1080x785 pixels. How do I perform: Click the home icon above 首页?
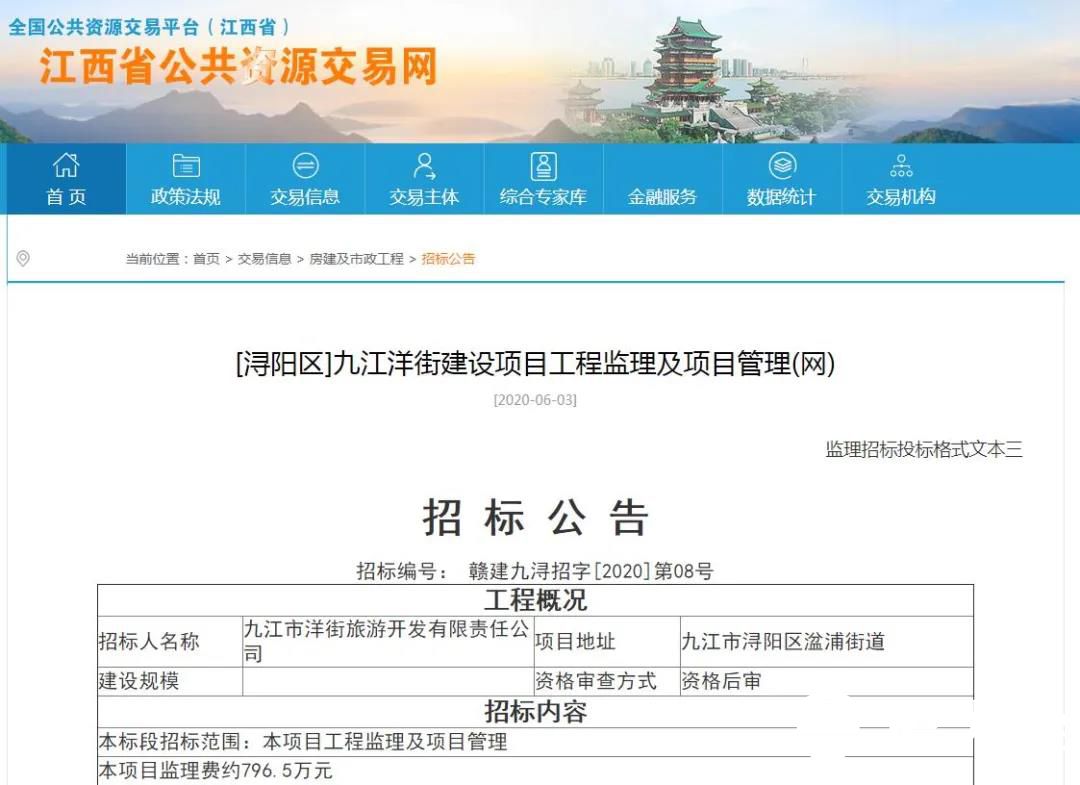66,165
